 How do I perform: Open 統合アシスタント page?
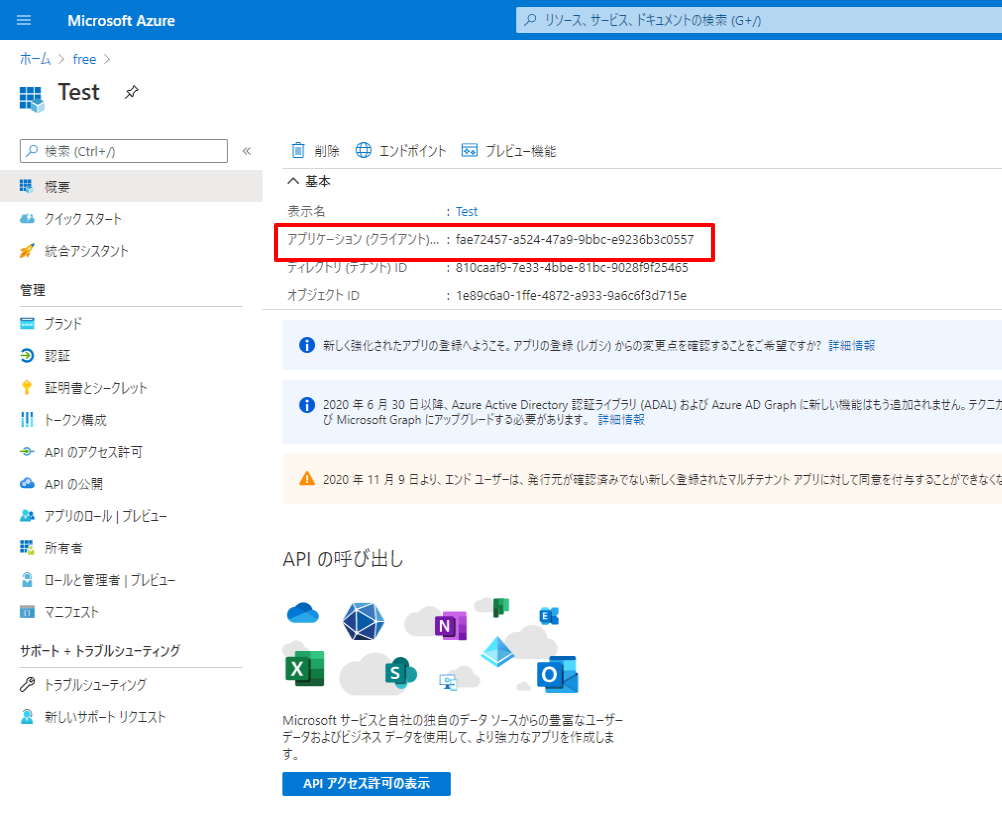pos(86,250)
